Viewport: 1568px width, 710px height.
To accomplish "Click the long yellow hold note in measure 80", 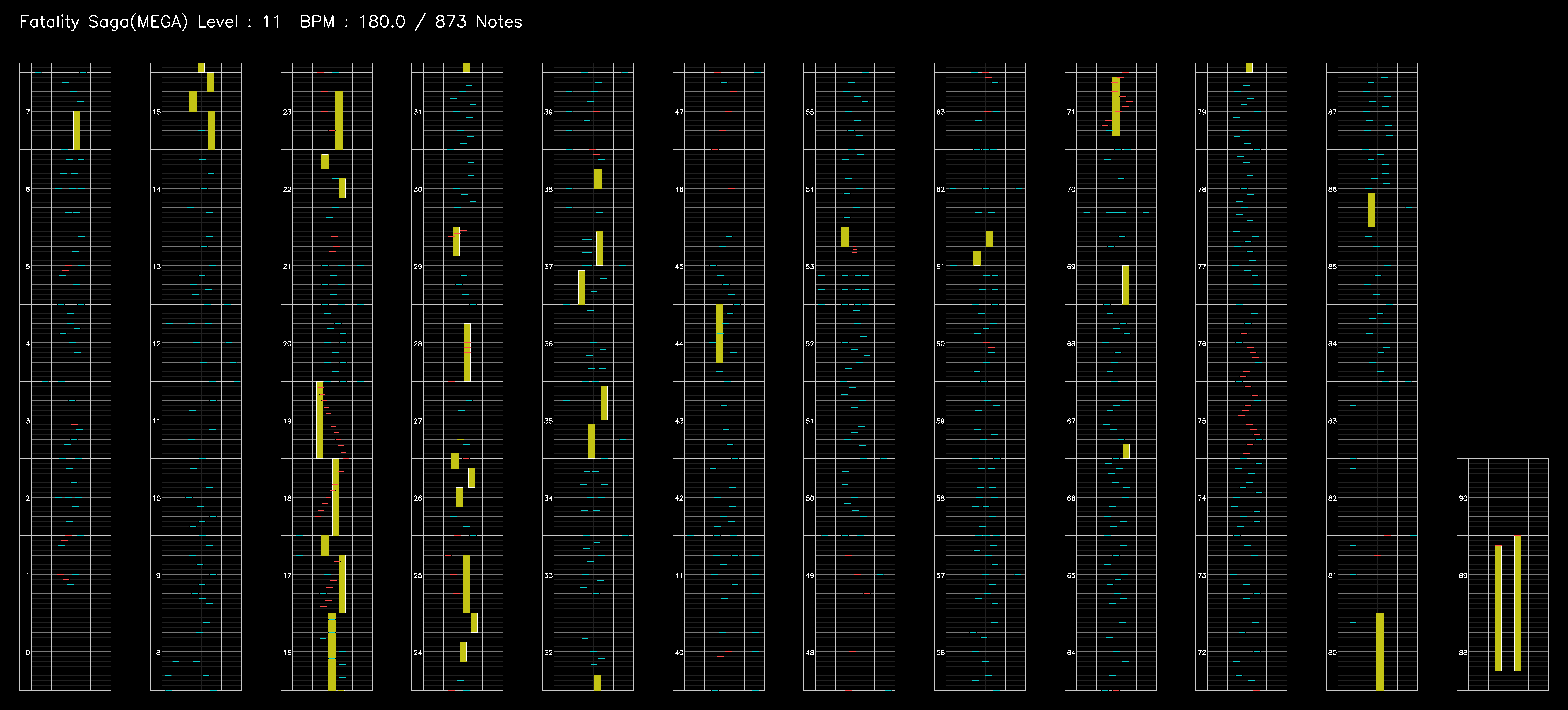I will click(x=1380, y=652).
